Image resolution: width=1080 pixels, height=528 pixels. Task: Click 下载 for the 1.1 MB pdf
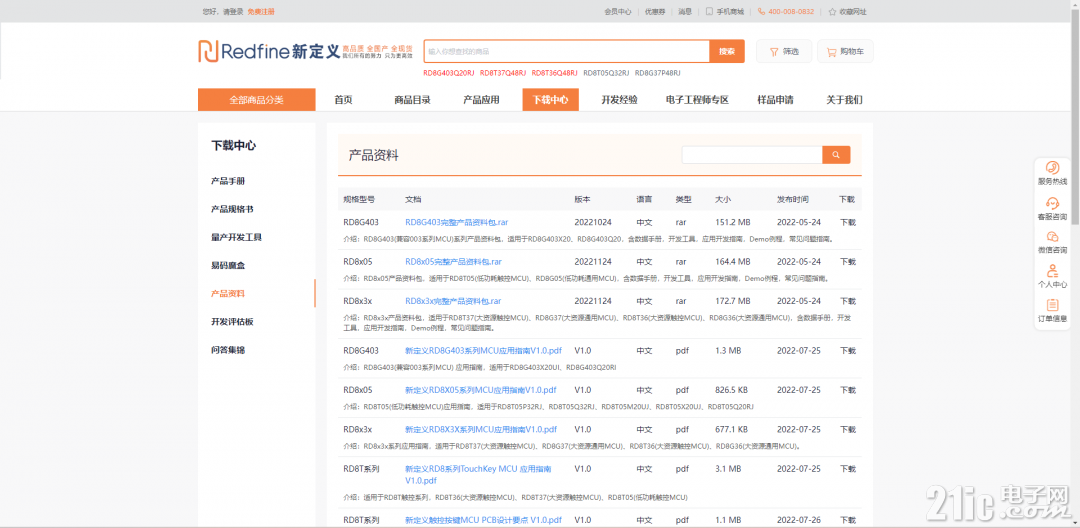click(x=847, y=520)
